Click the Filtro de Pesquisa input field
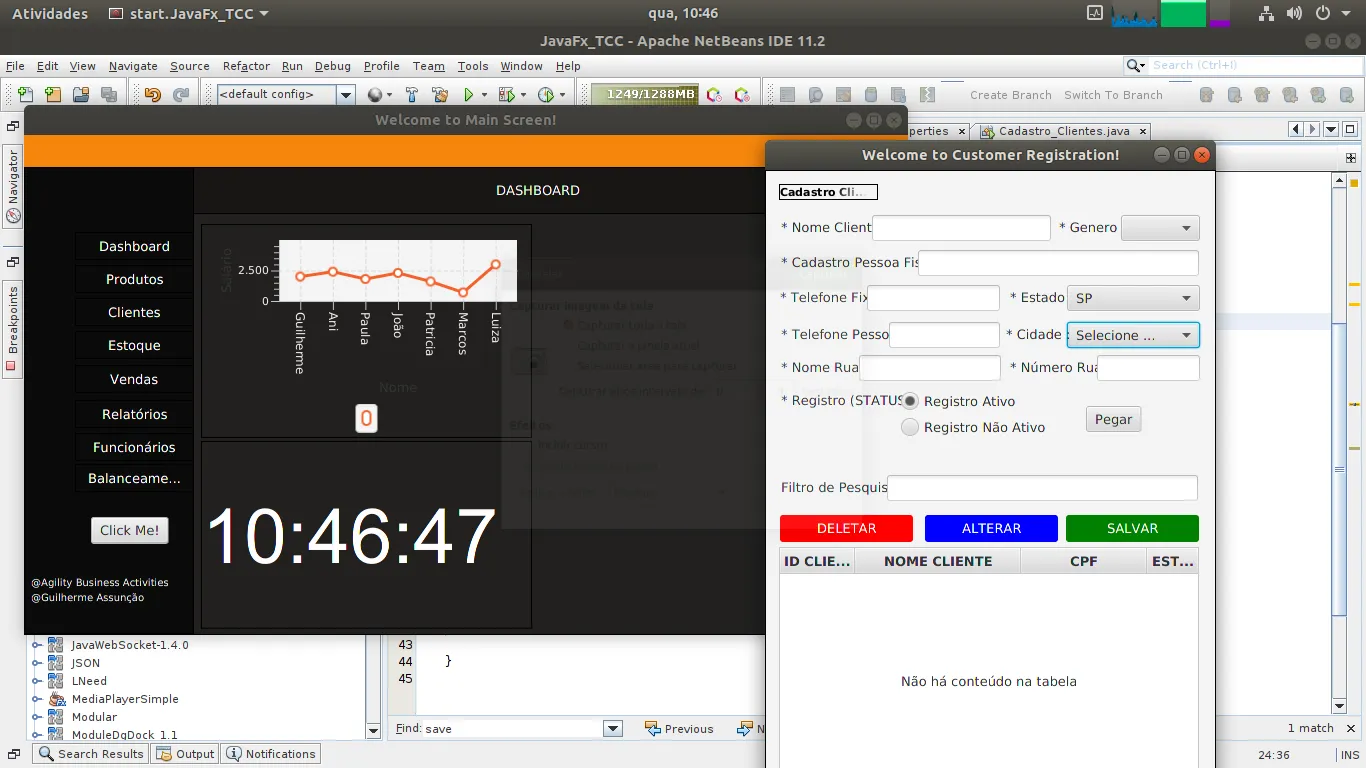This screenshot has height=768, width=1366. pos(1042,488)
